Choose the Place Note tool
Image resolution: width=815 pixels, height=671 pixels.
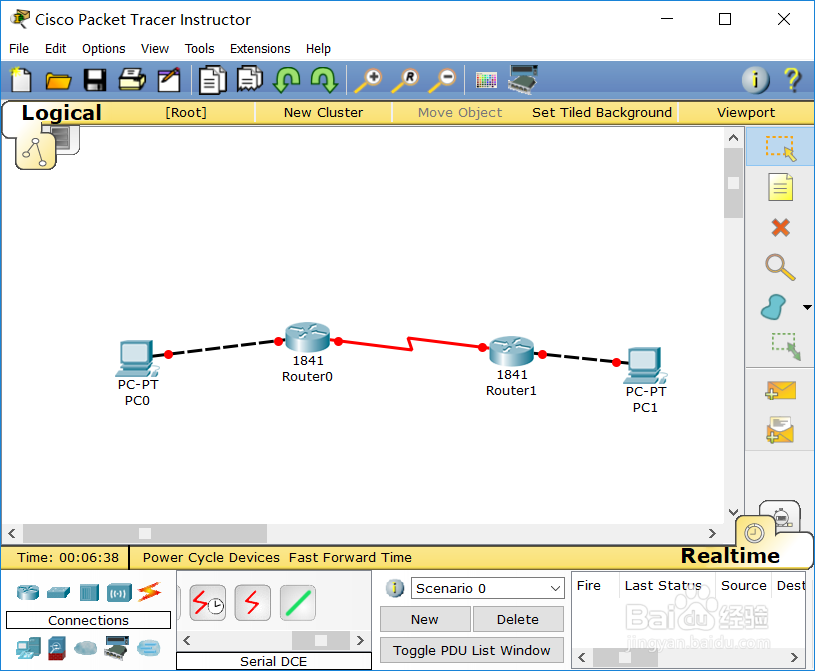tap(780, 188)
